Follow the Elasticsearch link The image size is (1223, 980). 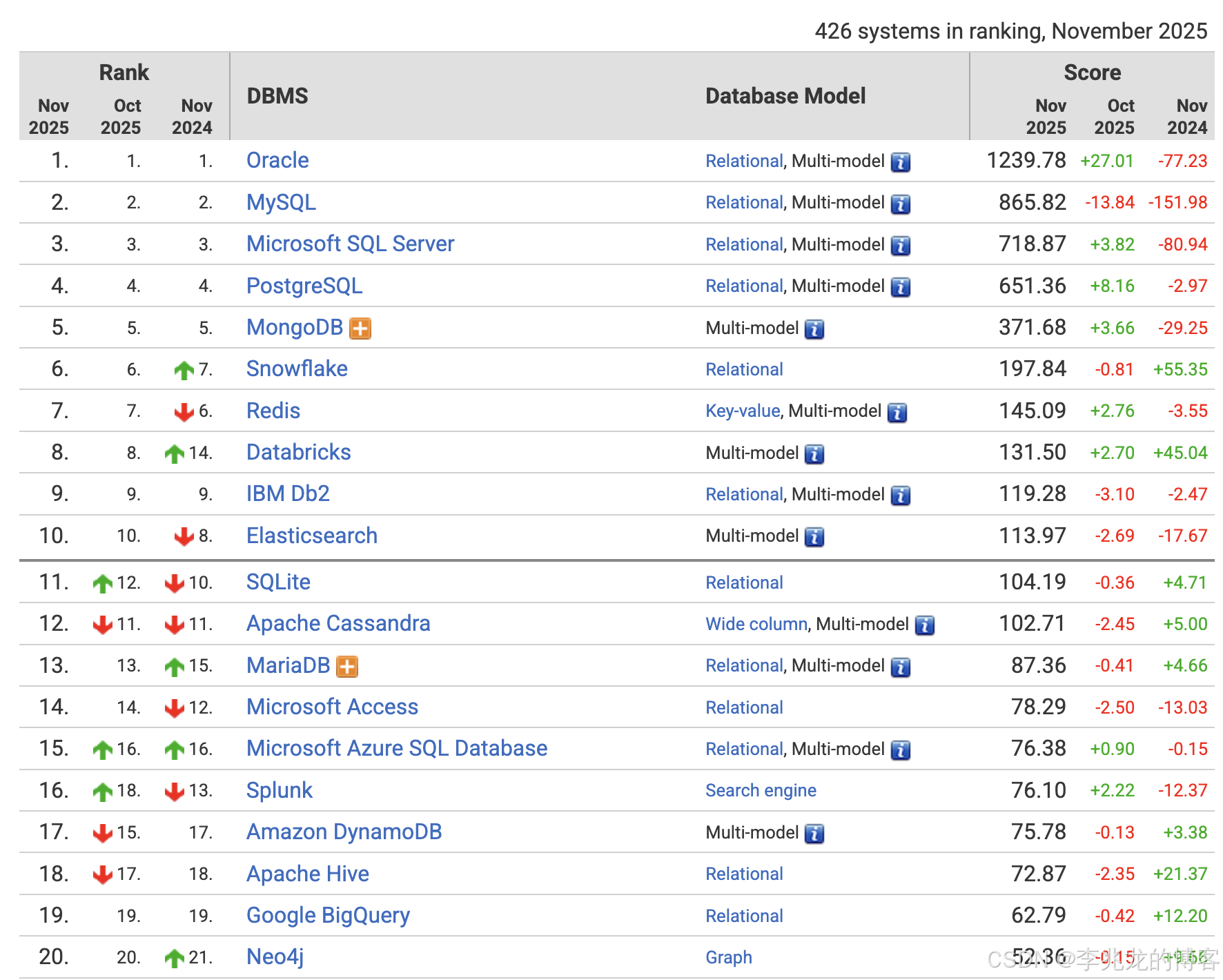312,536
